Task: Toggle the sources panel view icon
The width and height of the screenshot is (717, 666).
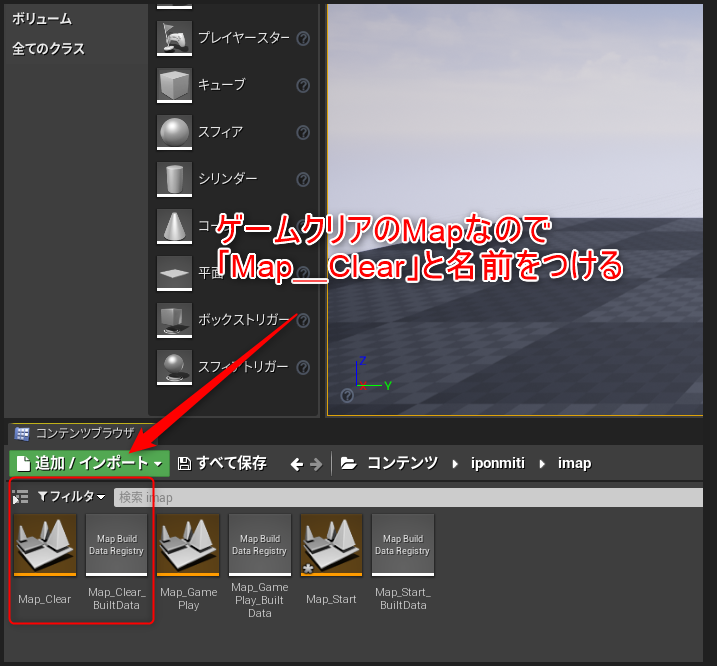Action: coord(20,497)
